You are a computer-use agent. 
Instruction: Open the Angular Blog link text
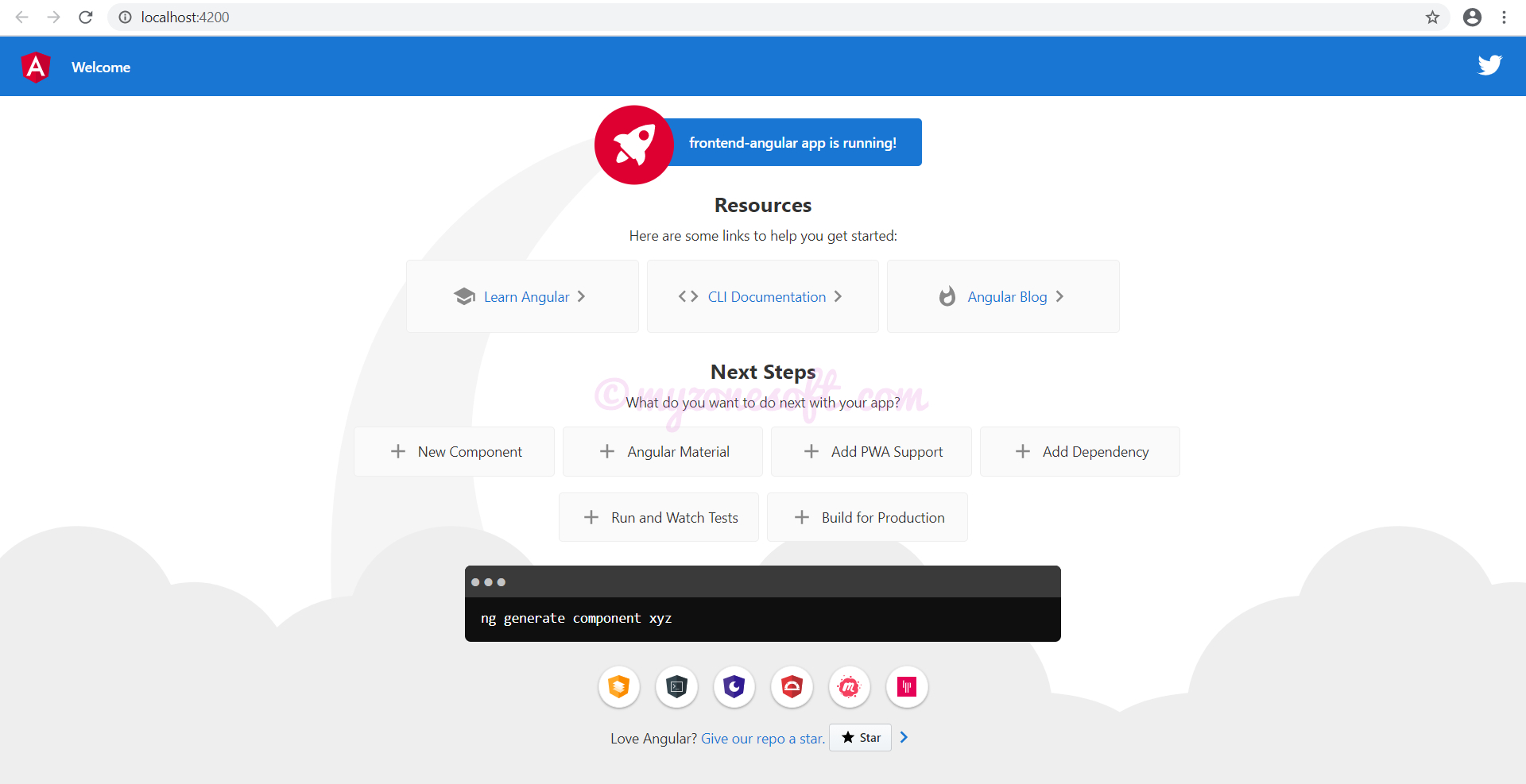click(1007, 296)
